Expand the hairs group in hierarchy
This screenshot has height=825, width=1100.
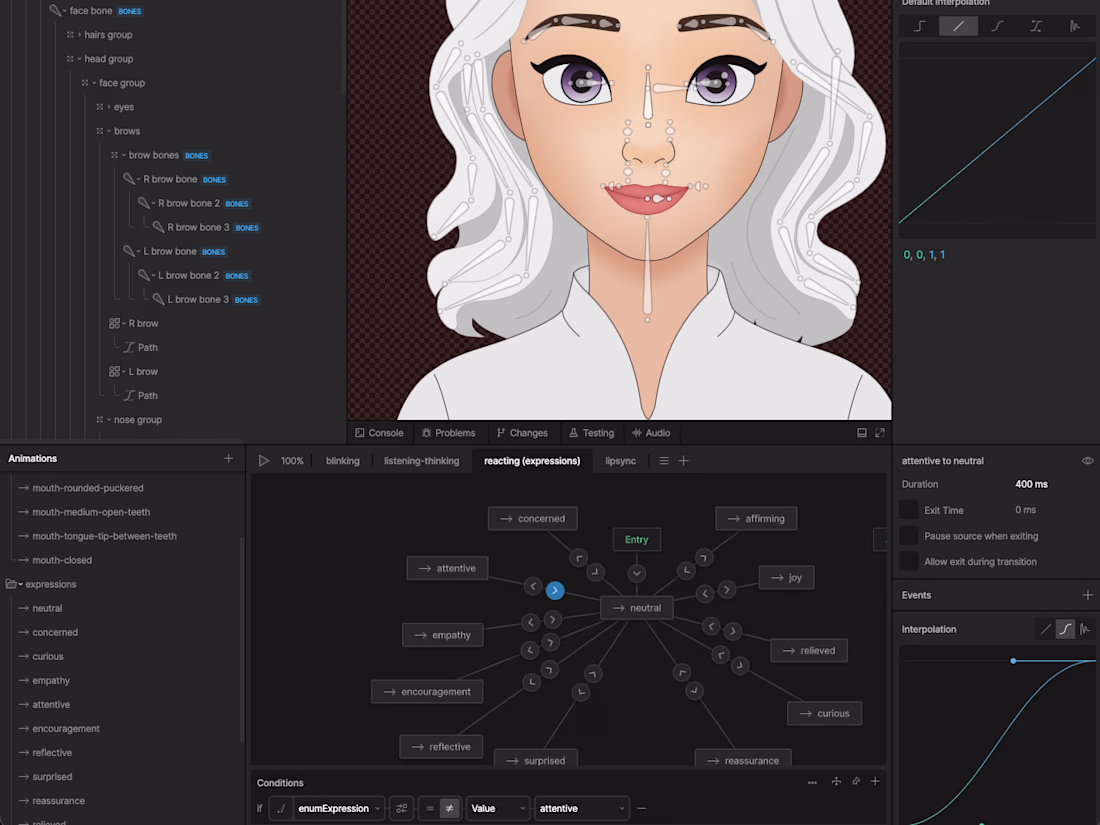(x=79, y=34)
